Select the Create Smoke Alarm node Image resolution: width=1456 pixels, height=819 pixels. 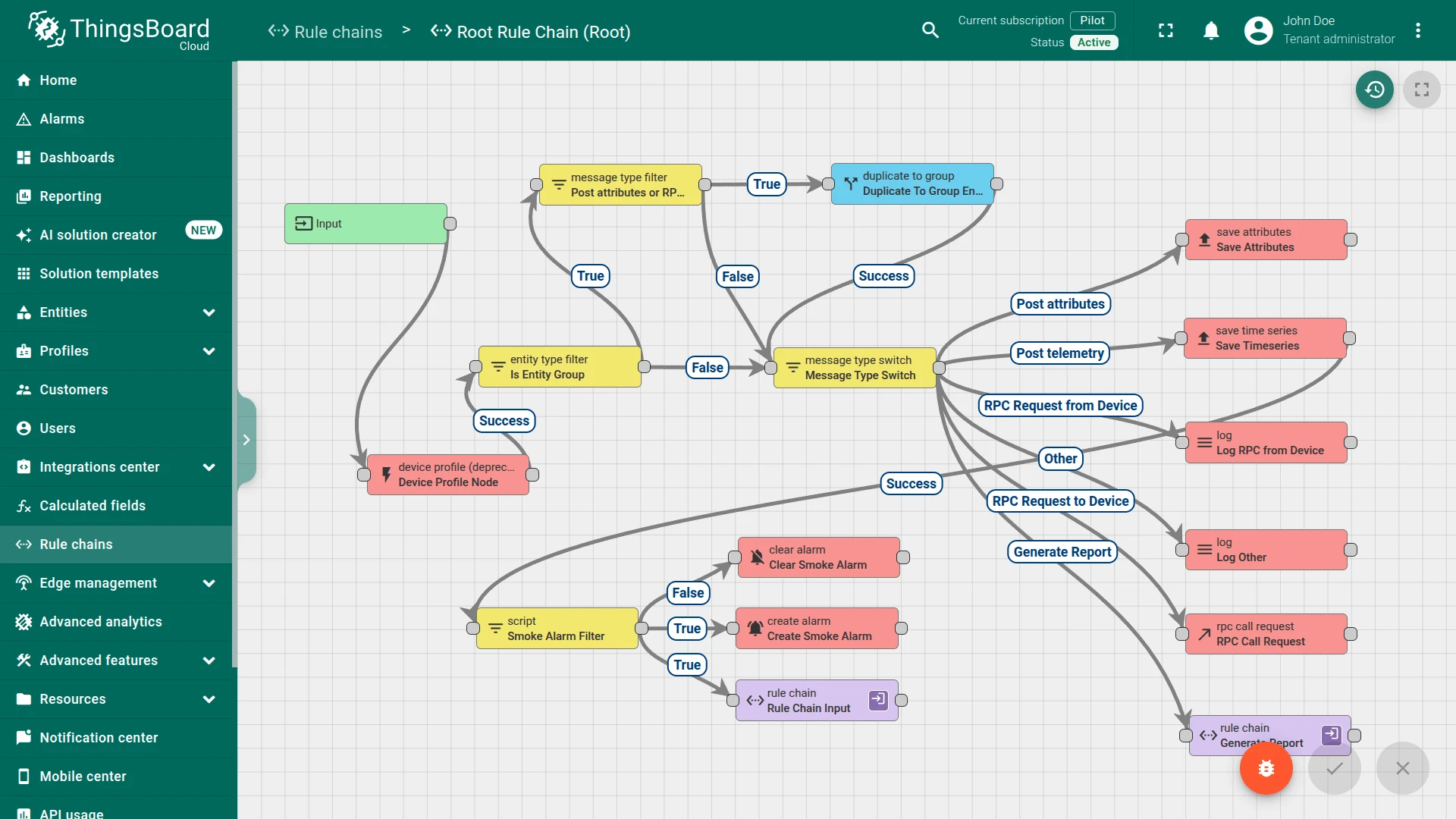point(817,629)
